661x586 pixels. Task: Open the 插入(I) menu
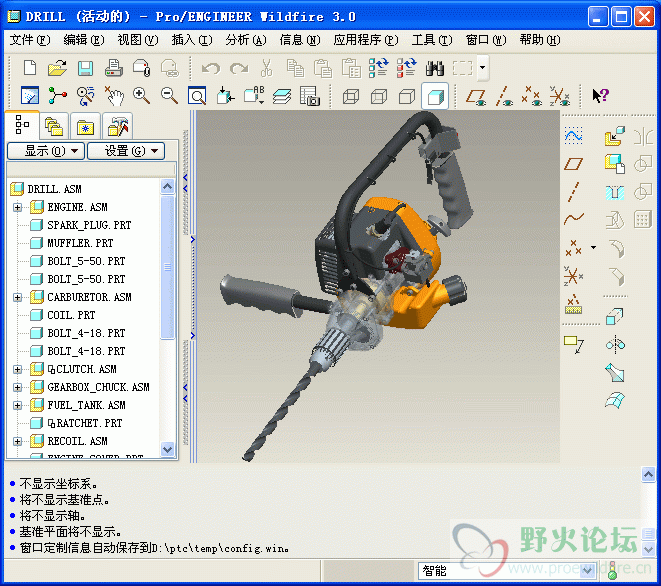192,40
